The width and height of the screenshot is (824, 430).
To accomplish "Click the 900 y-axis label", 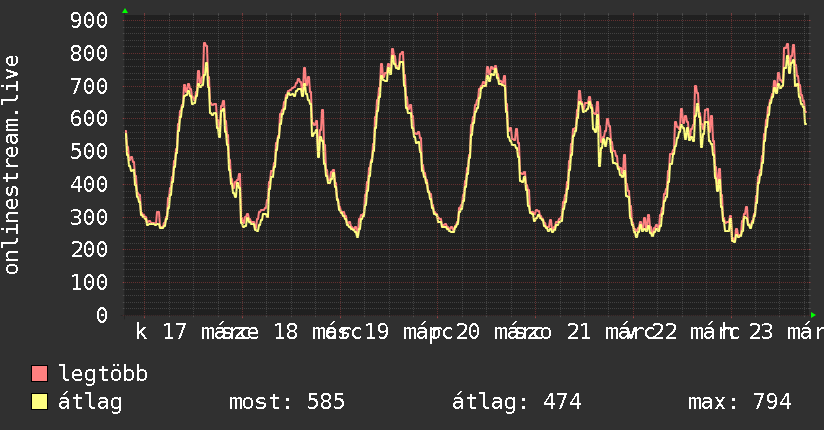I will click(x=89, y=21).
